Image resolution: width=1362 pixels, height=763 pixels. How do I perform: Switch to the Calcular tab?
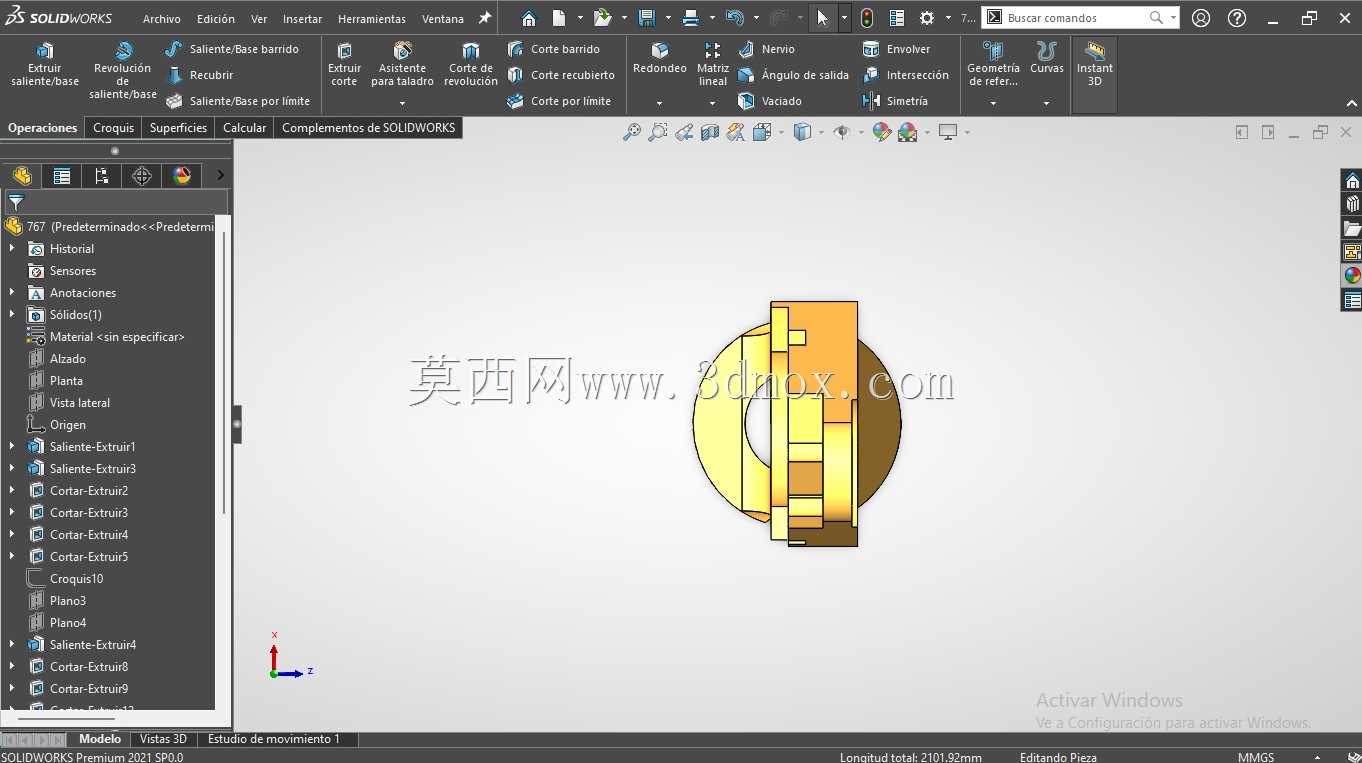(x=244, y=128)
